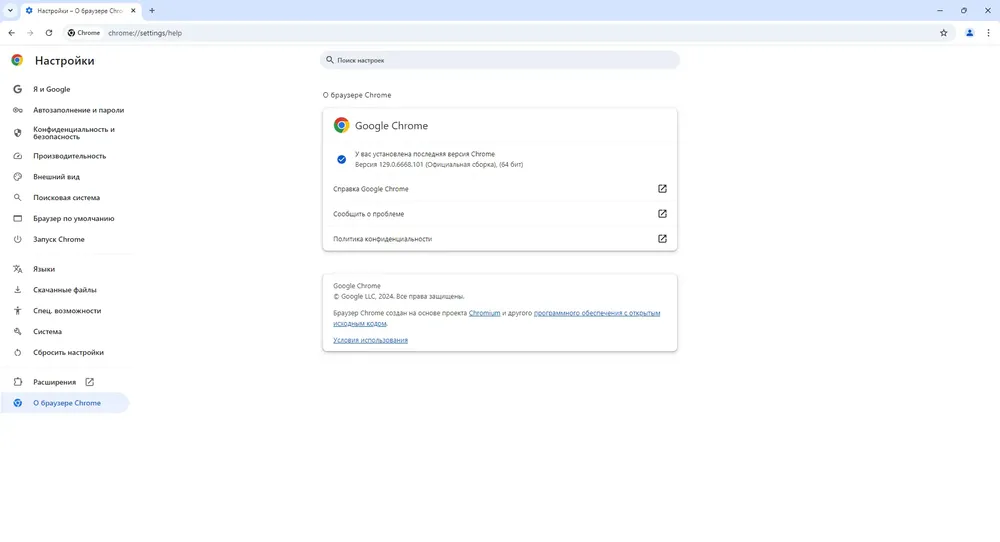Click the wrench icon for Система

tap(17, 332)
